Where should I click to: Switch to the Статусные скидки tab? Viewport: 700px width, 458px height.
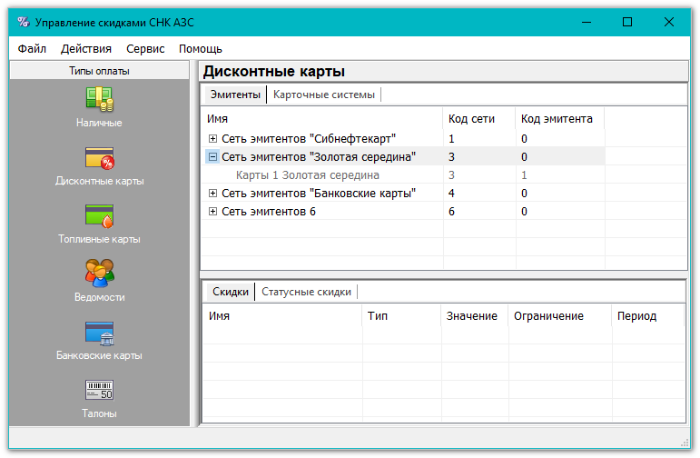tap(306, 292)
